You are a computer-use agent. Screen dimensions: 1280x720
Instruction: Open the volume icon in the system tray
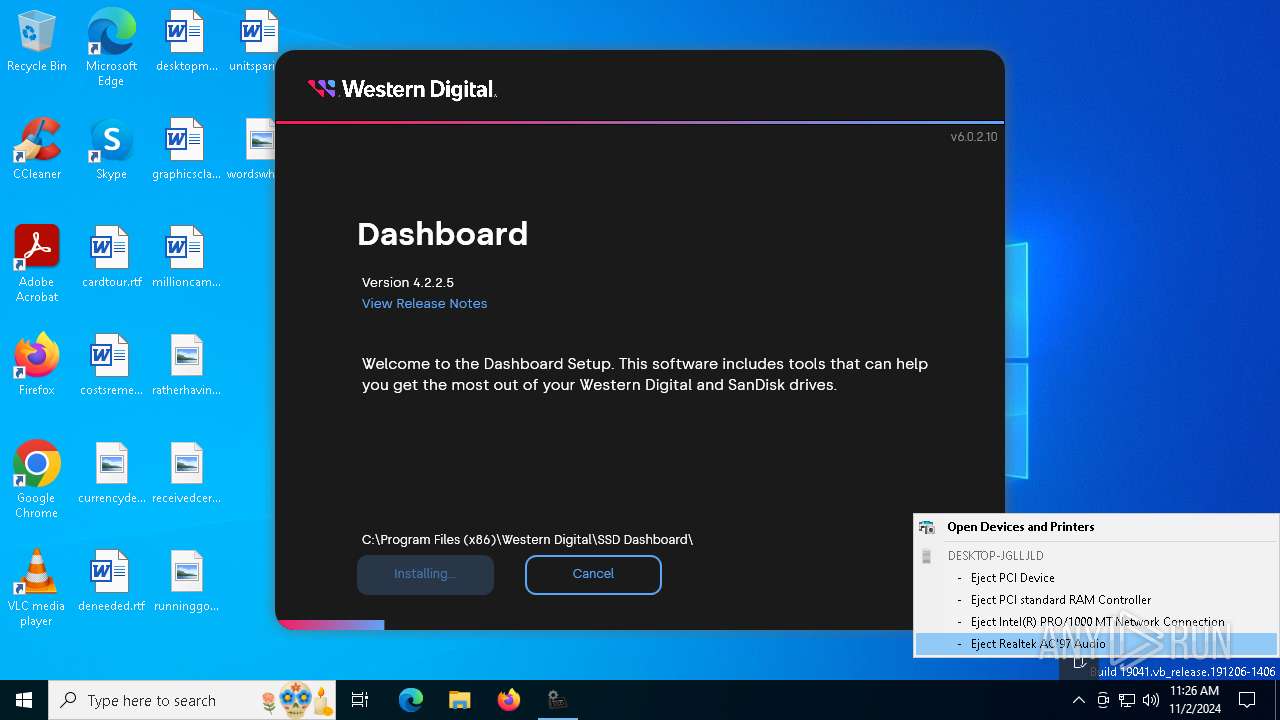[1151, 700]
